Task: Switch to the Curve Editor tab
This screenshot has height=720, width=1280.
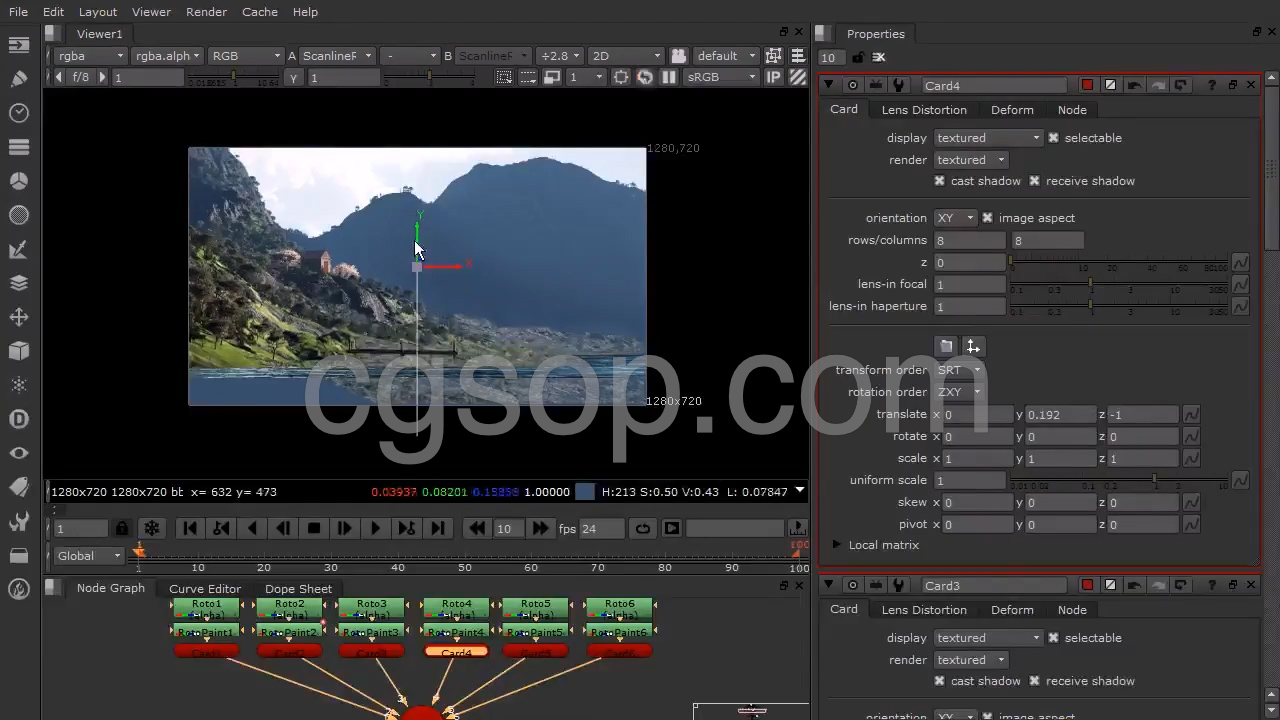Action: click(205, 589)
